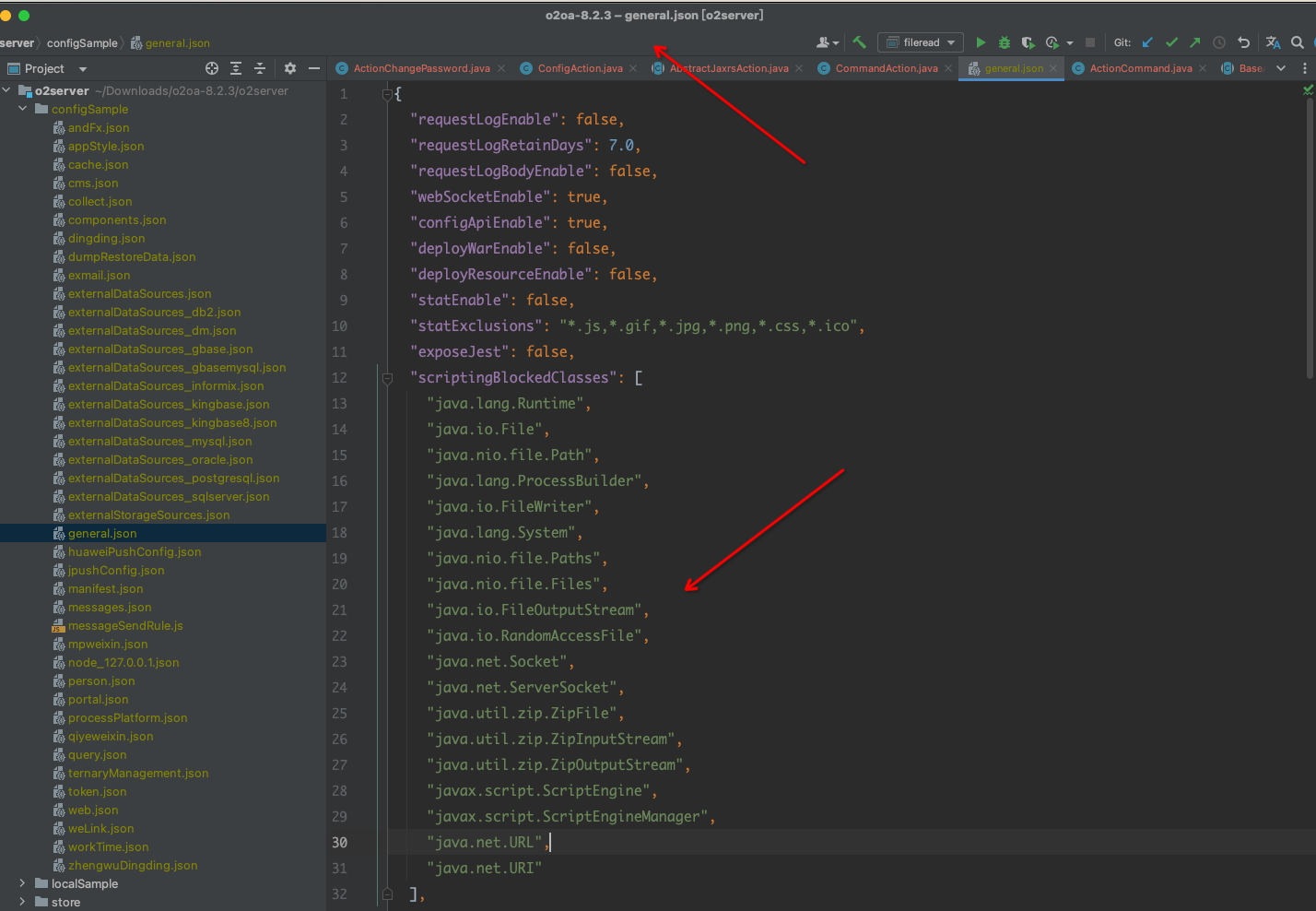Image resolution: width=1316 pixels, height=911 pixels.
Task: Click the profiler run icon
Action: point(1052,42)
